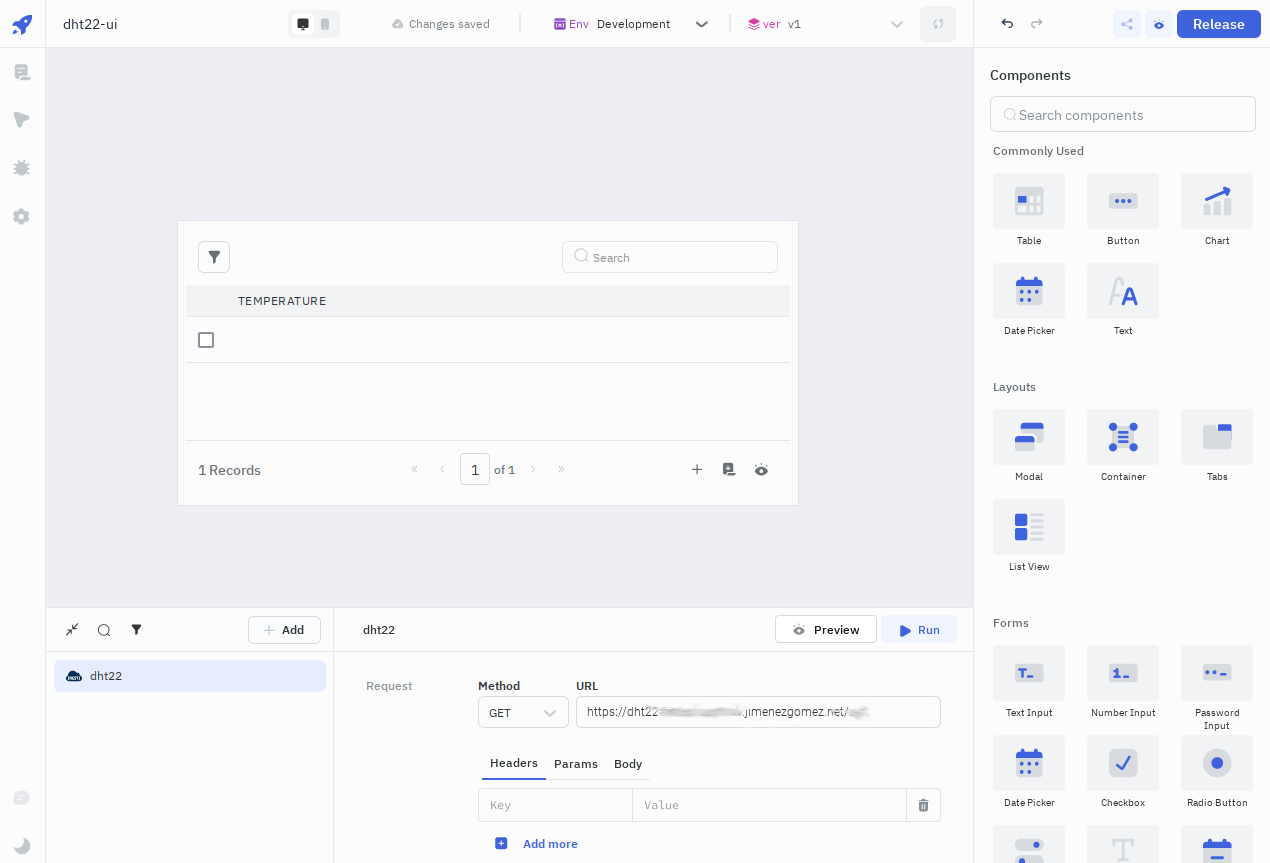Open app settings with the gear icon
Viewport: 1270px width, 863px height.
[x=21, y=216]
